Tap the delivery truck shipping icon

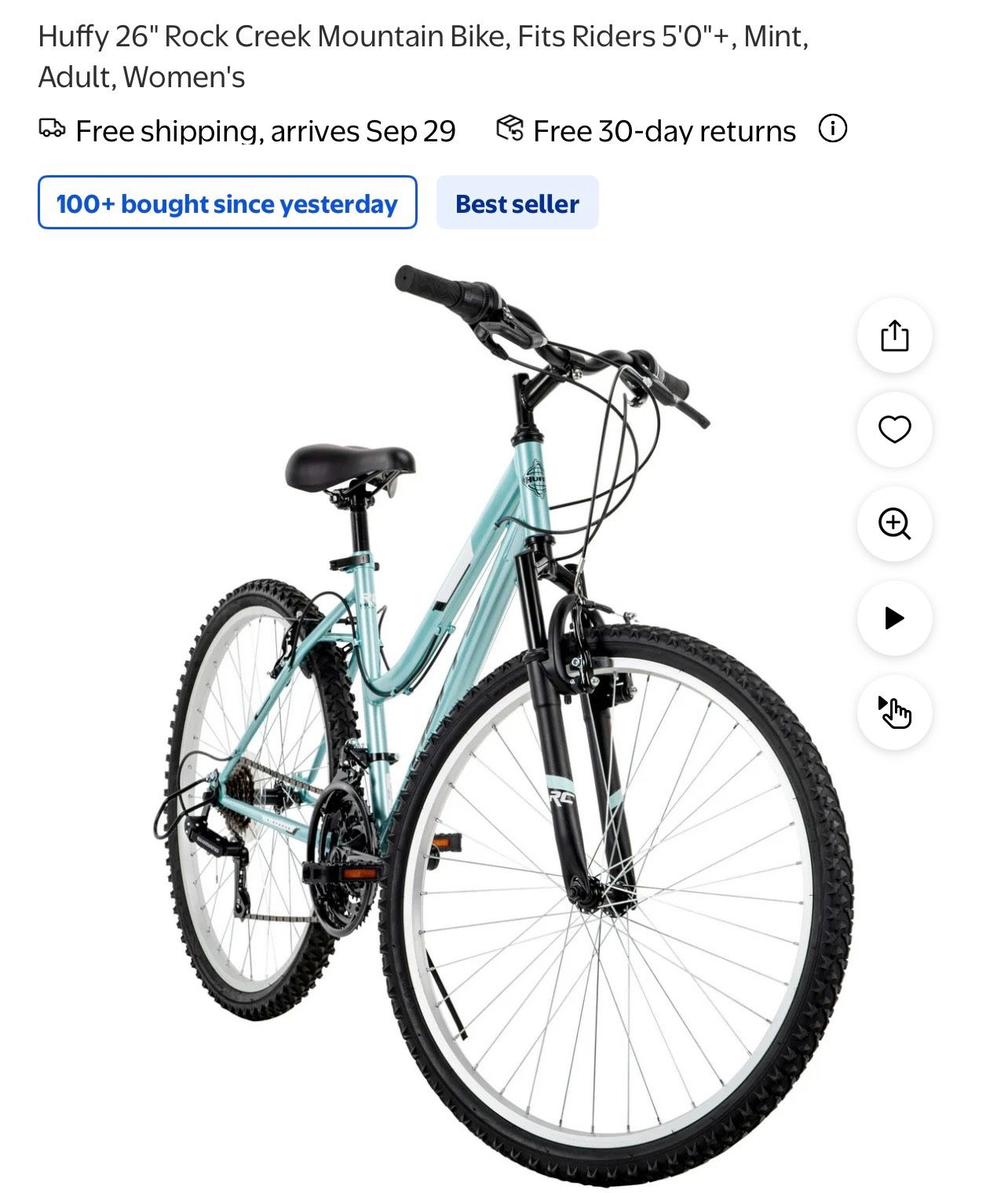pos(52,128)
